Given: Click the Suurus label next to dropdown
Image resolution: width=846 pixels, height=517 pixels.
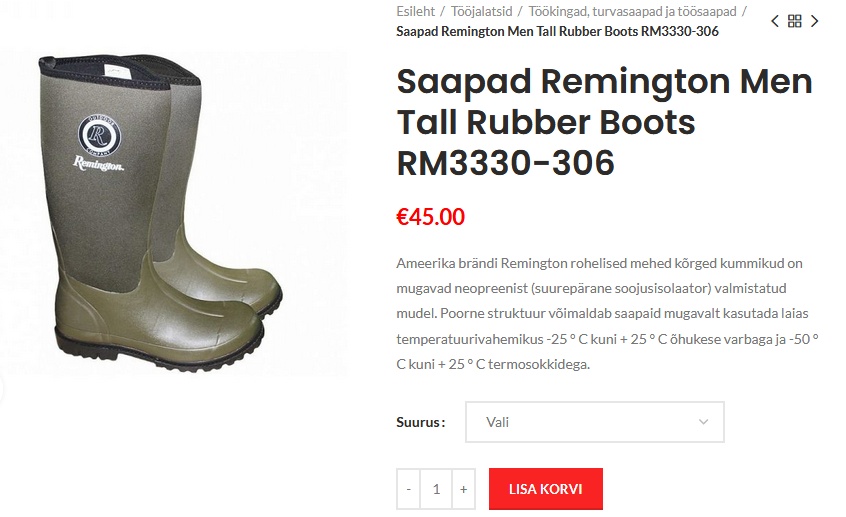Looking at the screenshot, I should pos(421,422).
